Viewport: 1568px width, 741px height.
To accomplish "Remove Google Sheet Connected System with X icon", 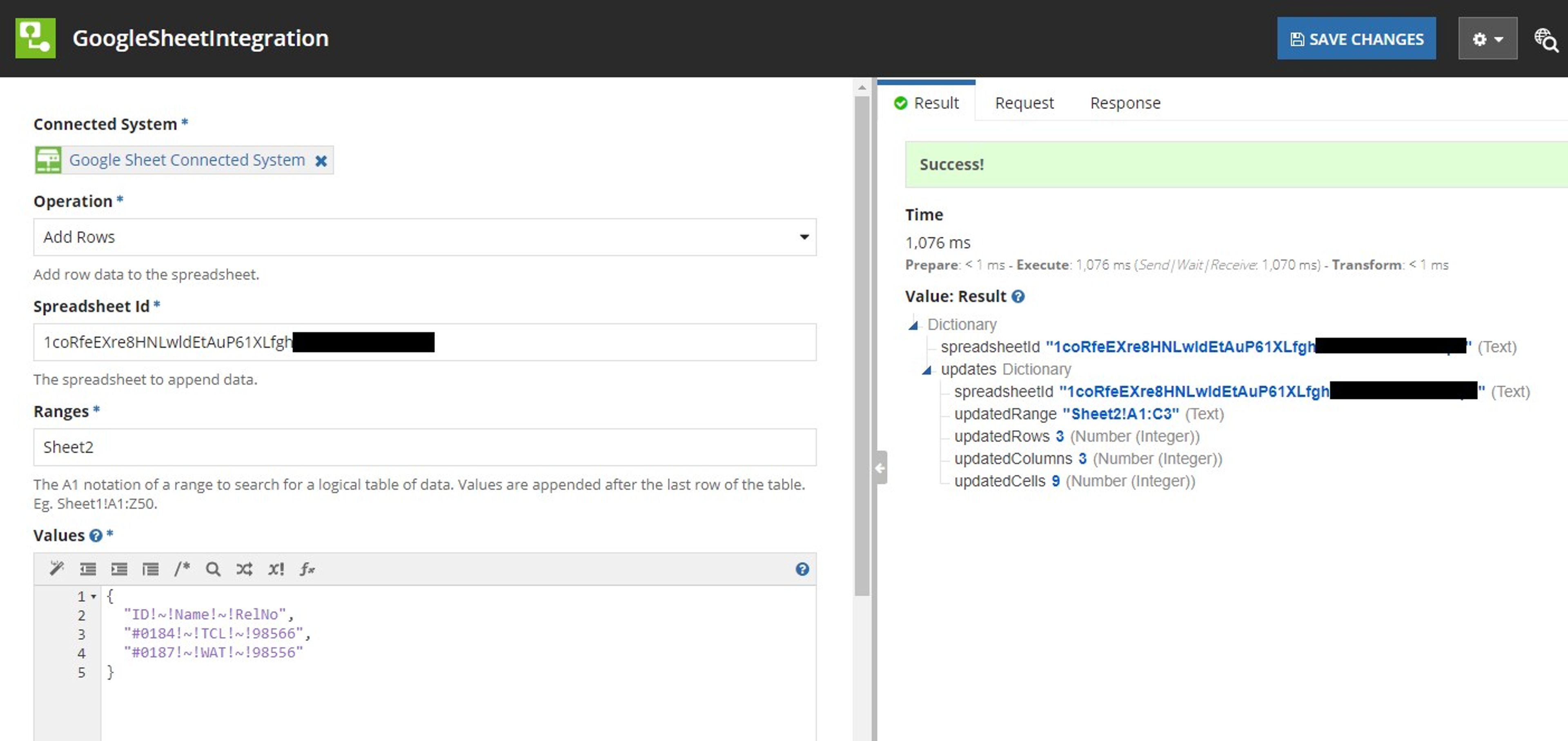I will tap(321, 160).
